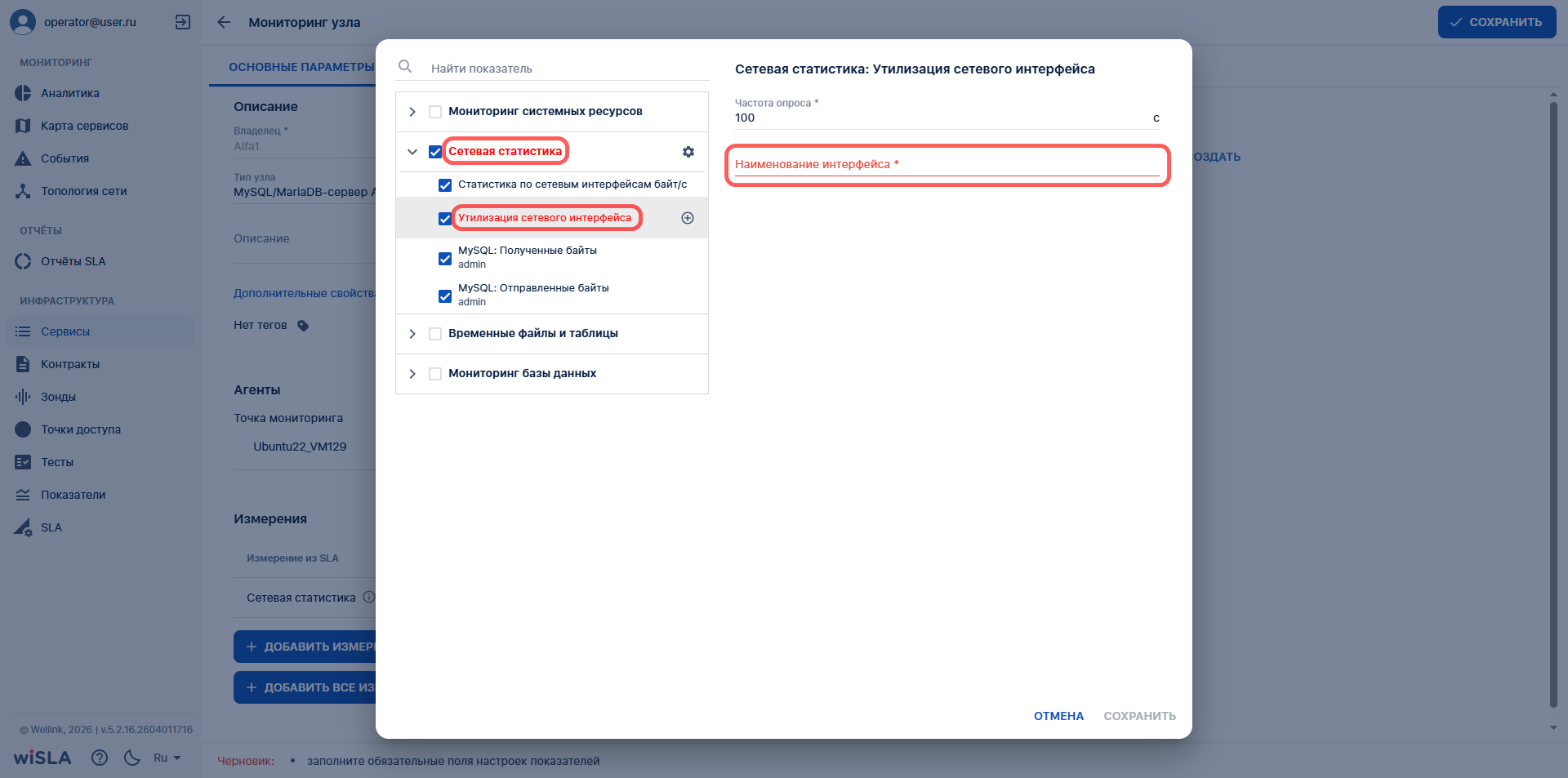The width and height of the screenshot is (1568, 778).
Task: Open the Сетевая статистика gear settings
Action: [x=688, y=152]
